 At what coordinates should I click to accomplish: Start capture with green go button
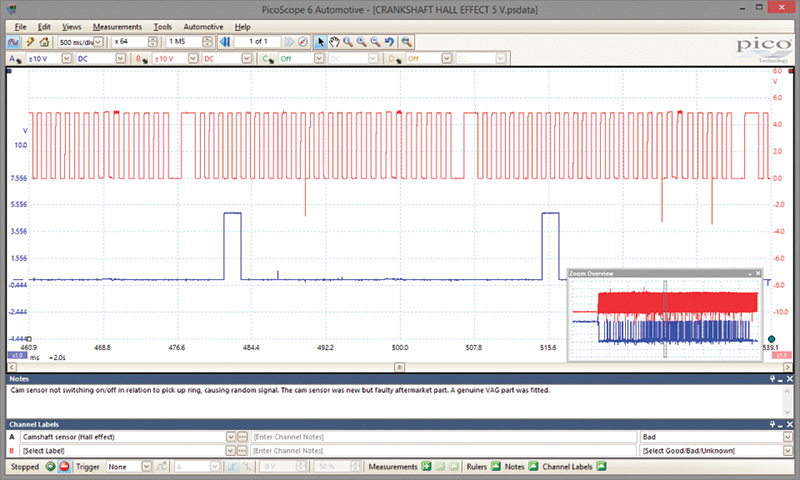(50, 466)
